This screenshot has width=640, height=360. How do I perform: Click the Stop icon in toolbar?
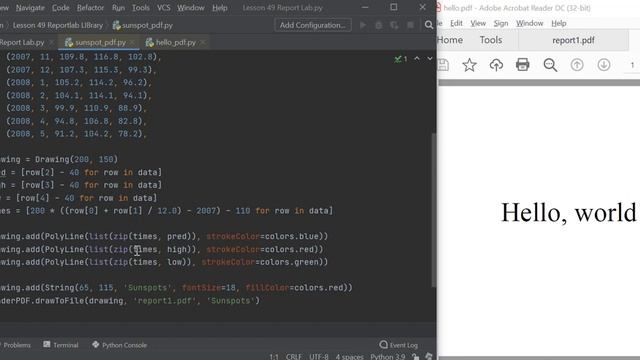(411, 25)
